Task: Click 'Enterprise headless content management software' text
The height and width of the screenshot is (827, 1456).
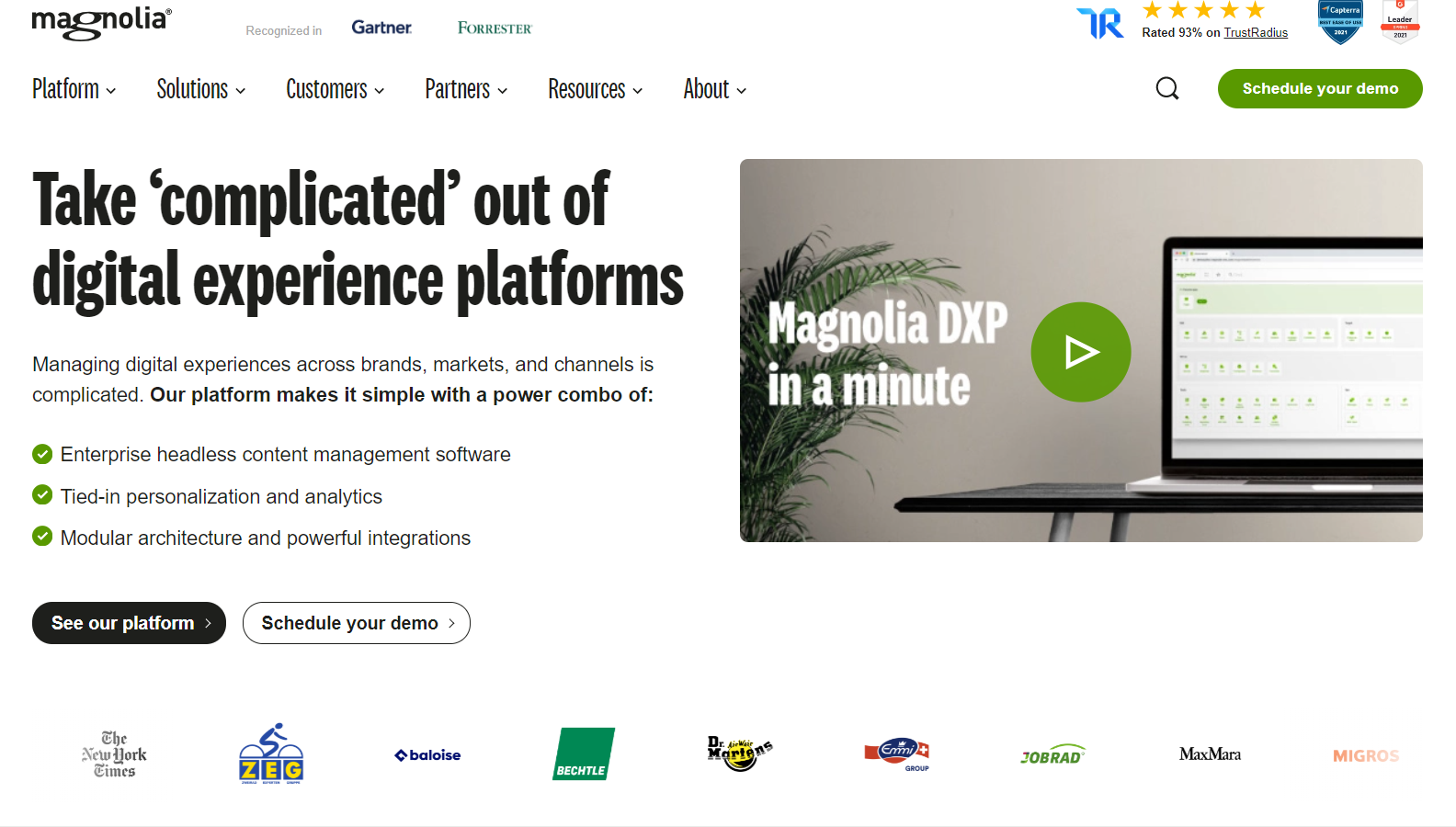Action: coord(286,454)
